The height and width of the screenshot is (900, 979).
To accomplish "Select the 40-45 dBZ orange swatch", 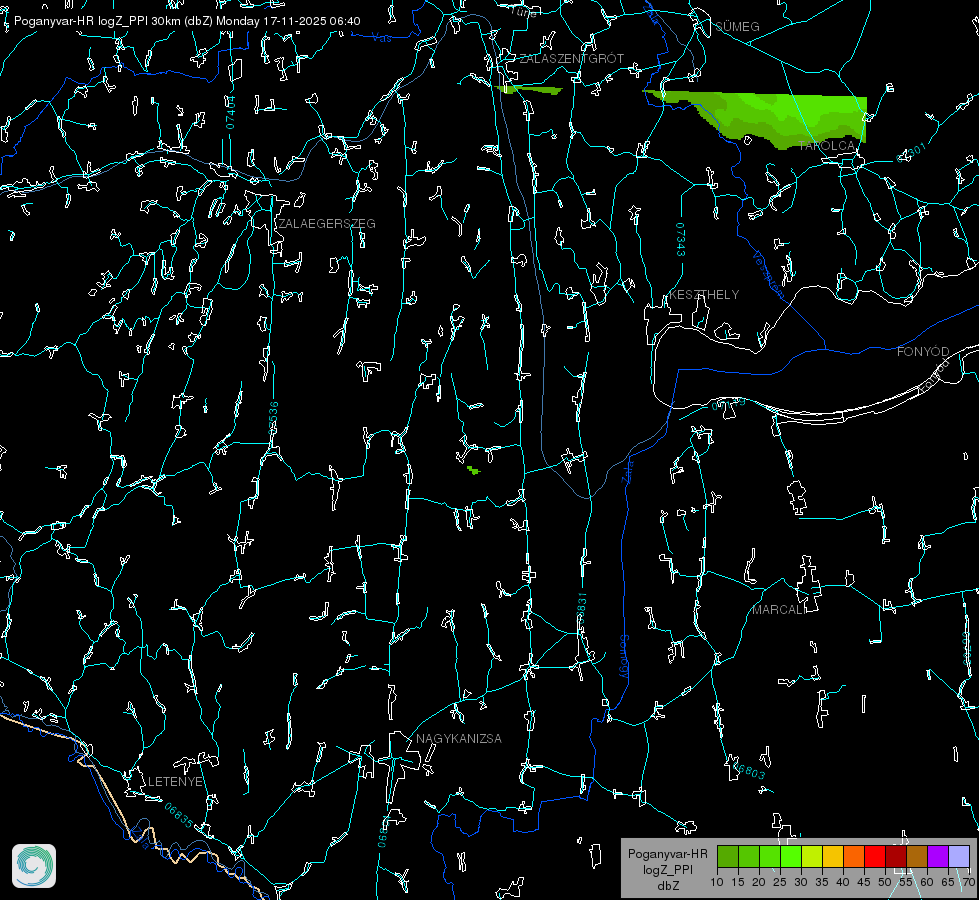I will [854, 856].
